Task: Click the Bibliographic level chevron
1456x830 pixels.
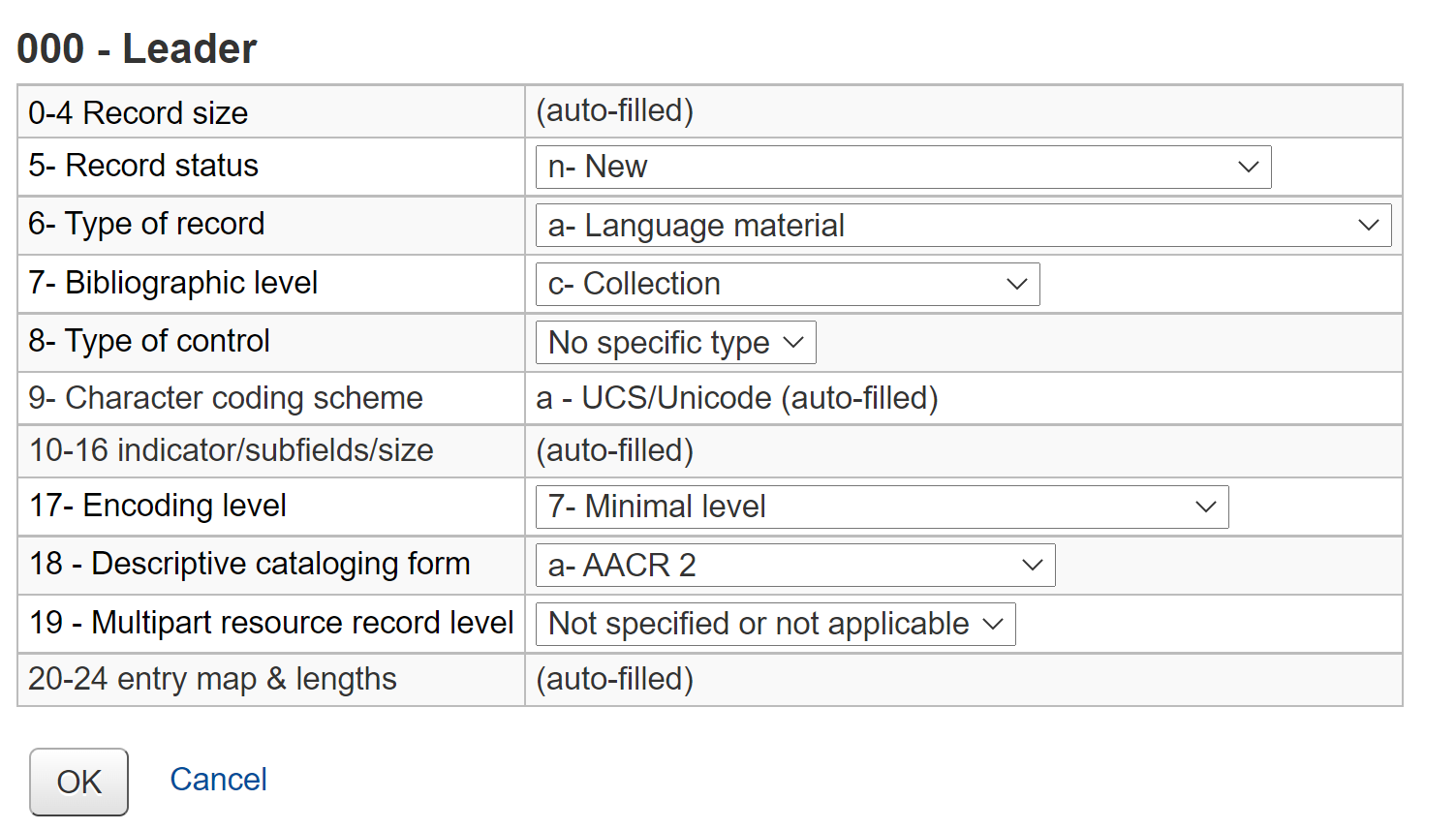Action: click(x=1015, y=284)
